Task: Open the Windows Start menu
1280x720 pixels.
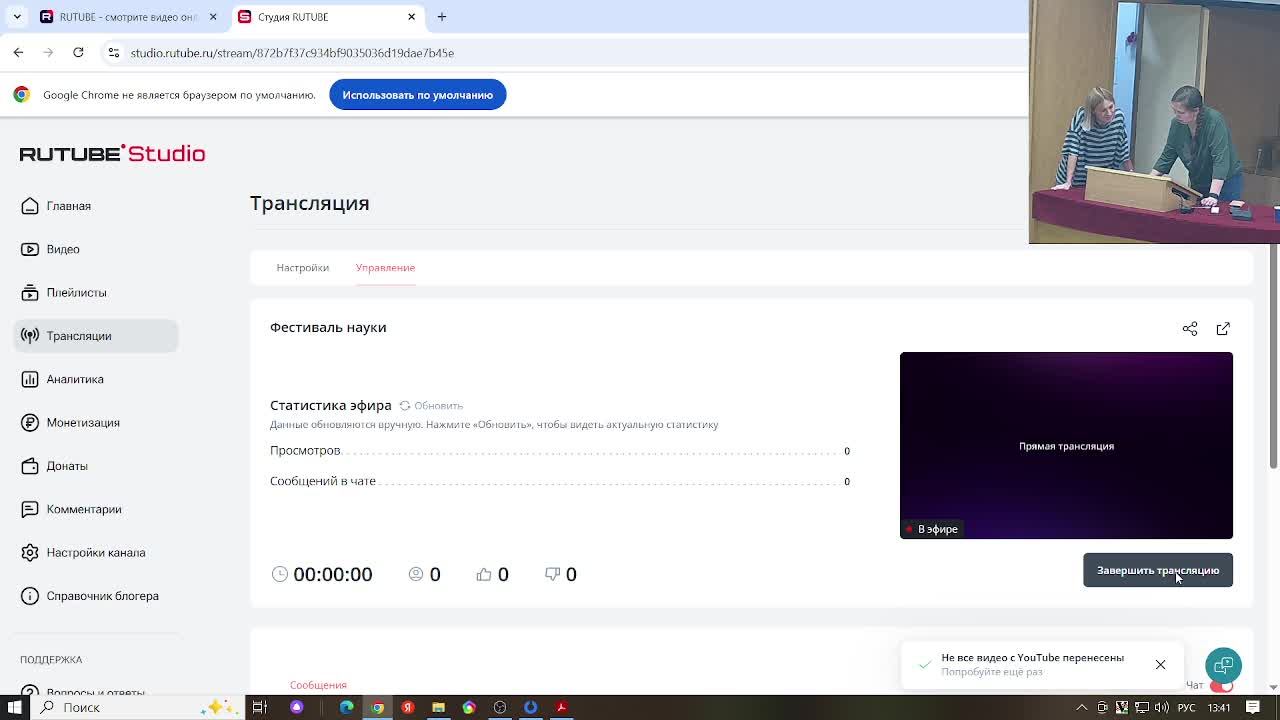Action: pos(15,707)
